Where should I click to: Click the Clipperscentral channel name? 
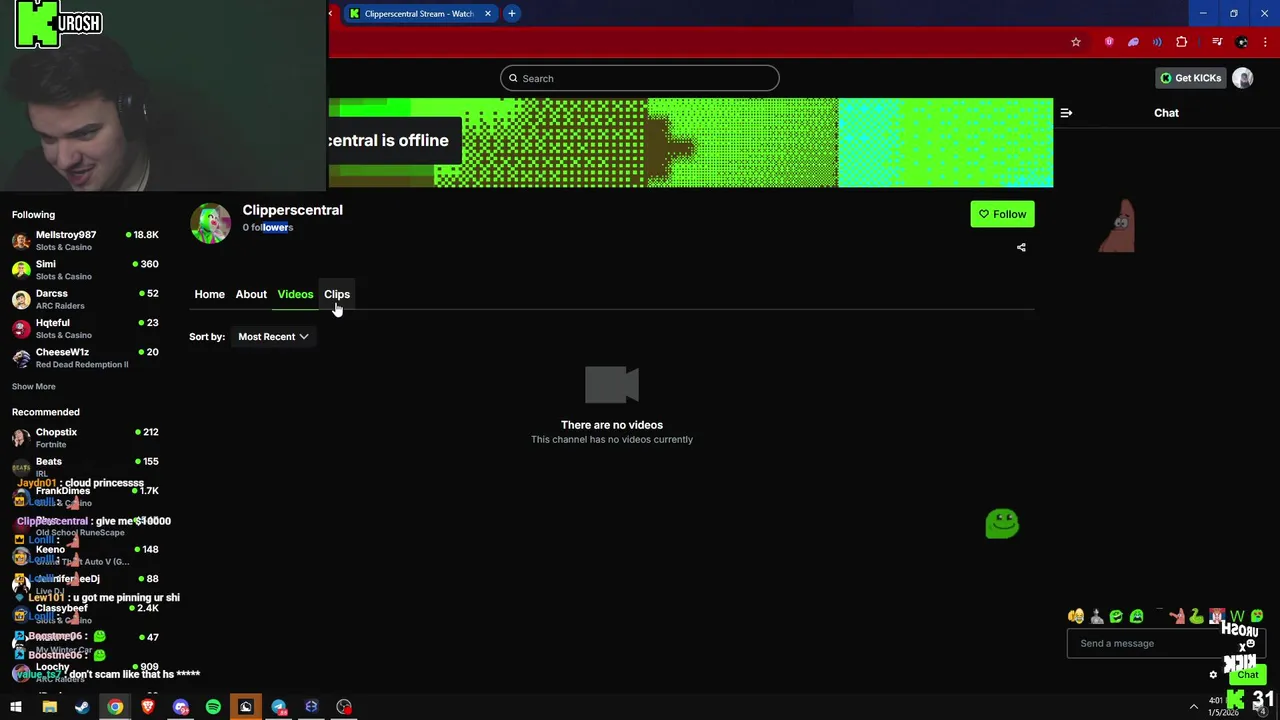[292, 210]
